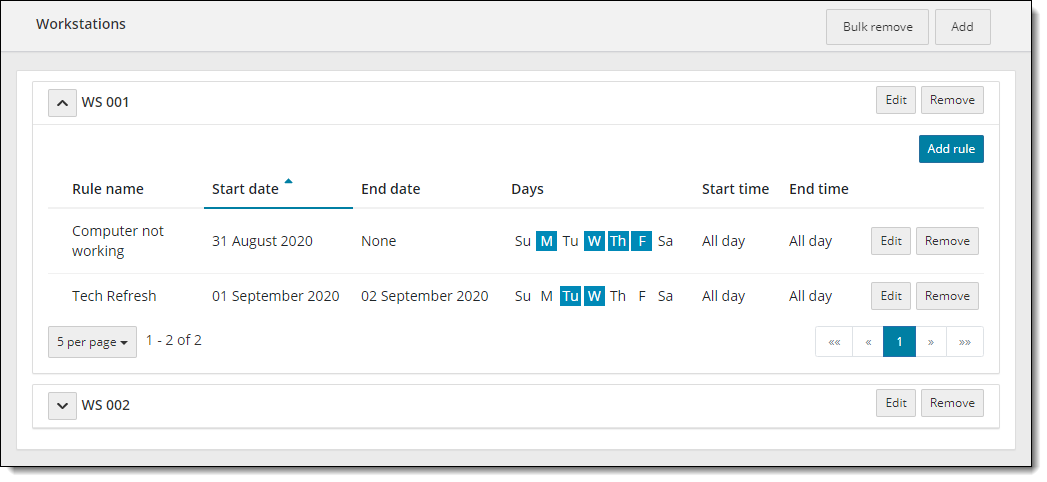
Task: Add a new workstation
Action: (x=962, y=27)
